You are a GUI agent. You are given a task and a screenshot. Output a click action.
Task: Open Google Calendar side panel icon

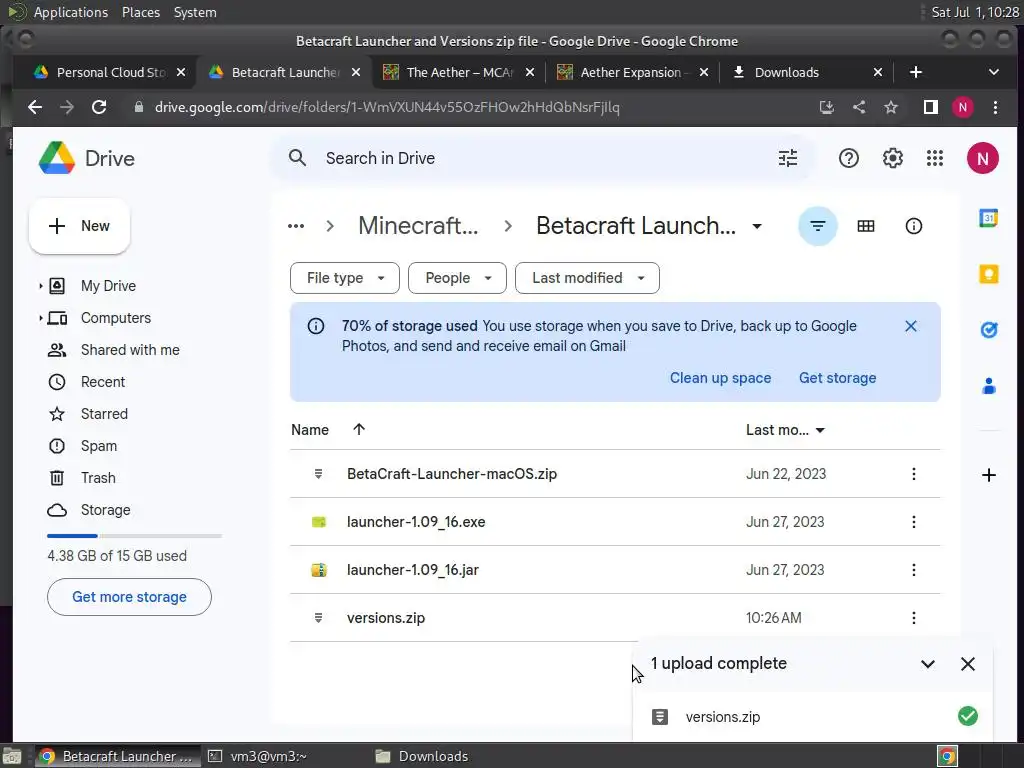pos(989,217)
